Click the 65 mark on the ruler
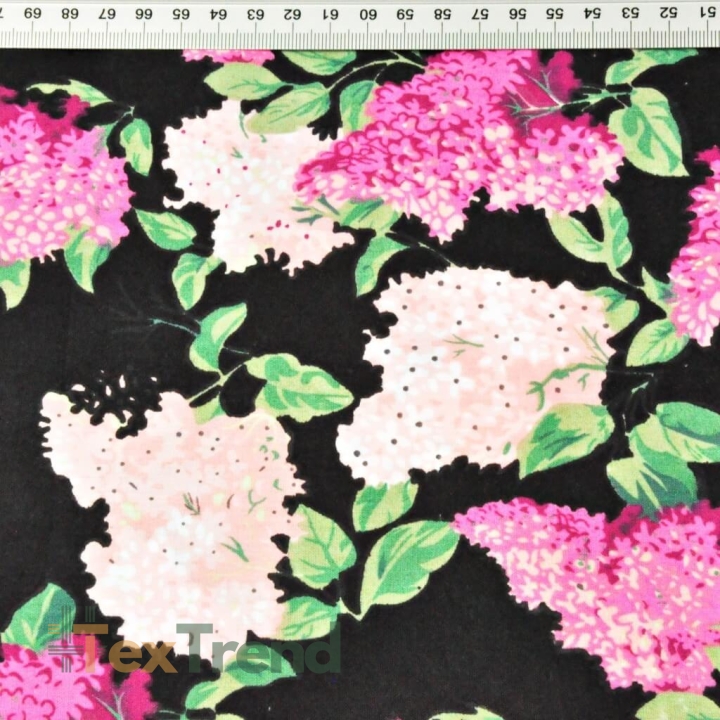This screenshot has width=720, height=720. coord(181,14)
